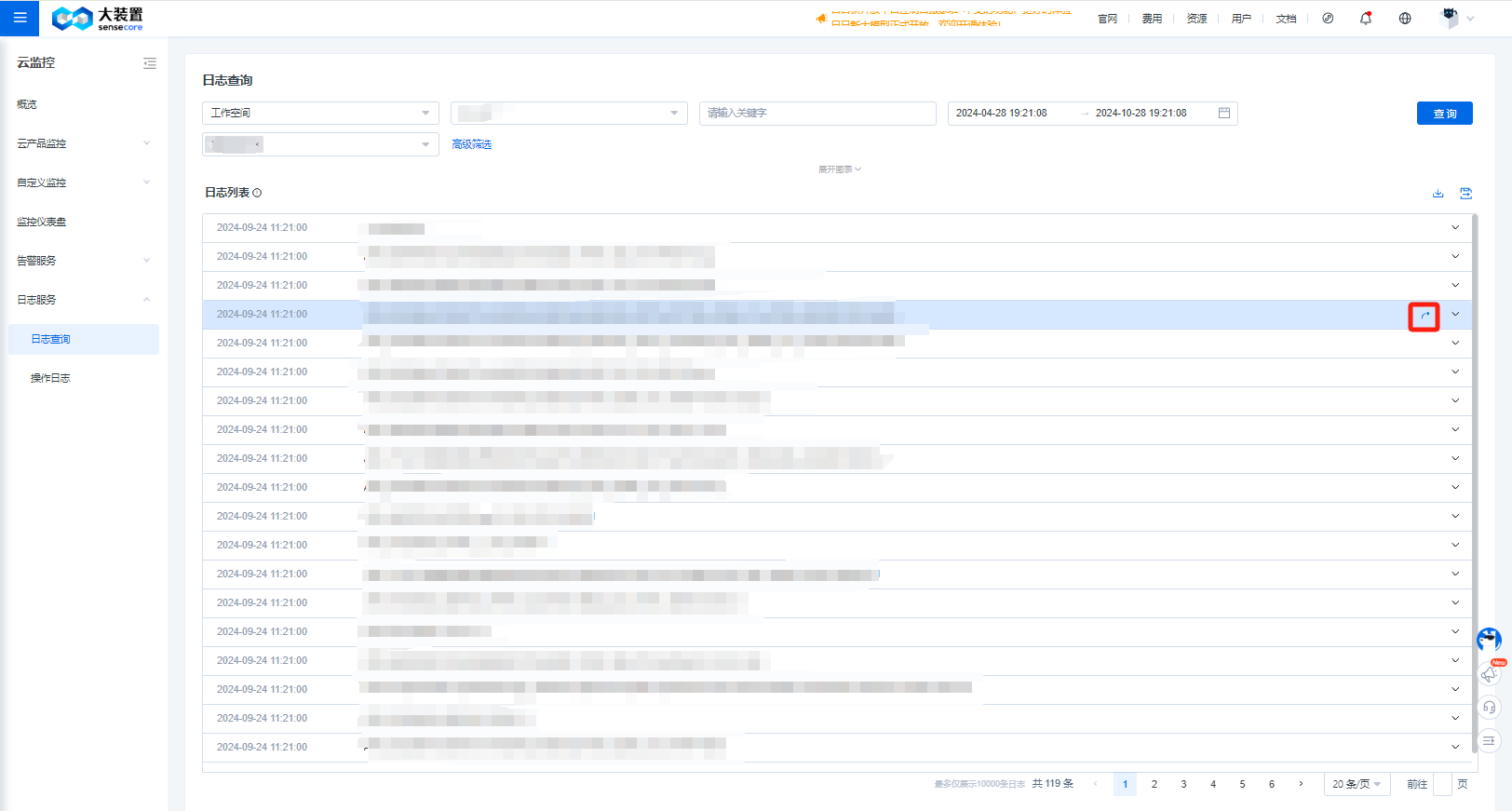This screenshot has height=811, width=1512.
Task: Click the circular link icon in header
Action: click(x=1328, y=18)
